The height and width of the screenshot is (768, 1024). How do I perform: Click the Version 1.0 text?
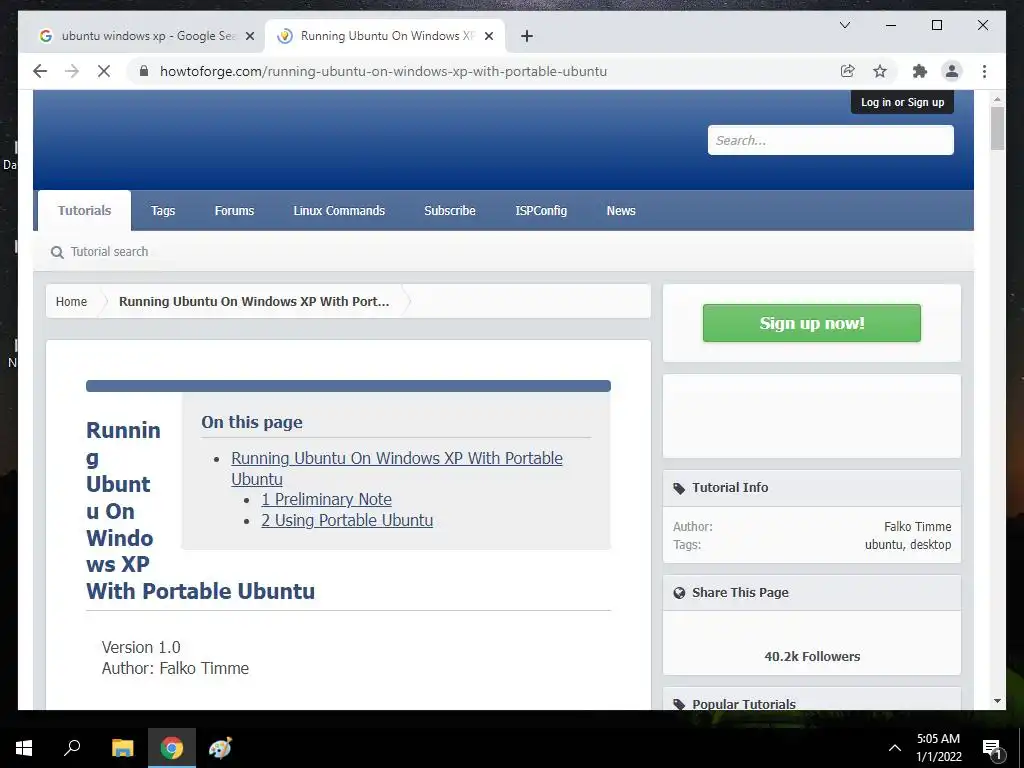(x=141, y=647)
